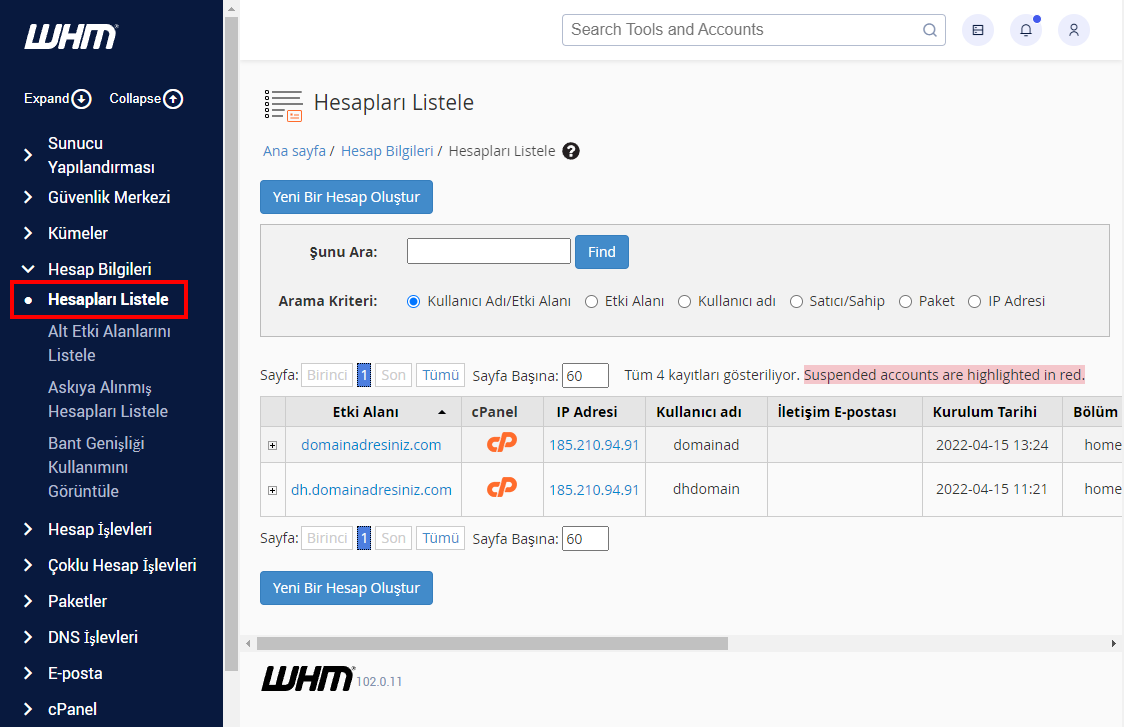
Task: Expand the Güvenlik Merkezi sidebar section
Action: [x=109, y=197]
